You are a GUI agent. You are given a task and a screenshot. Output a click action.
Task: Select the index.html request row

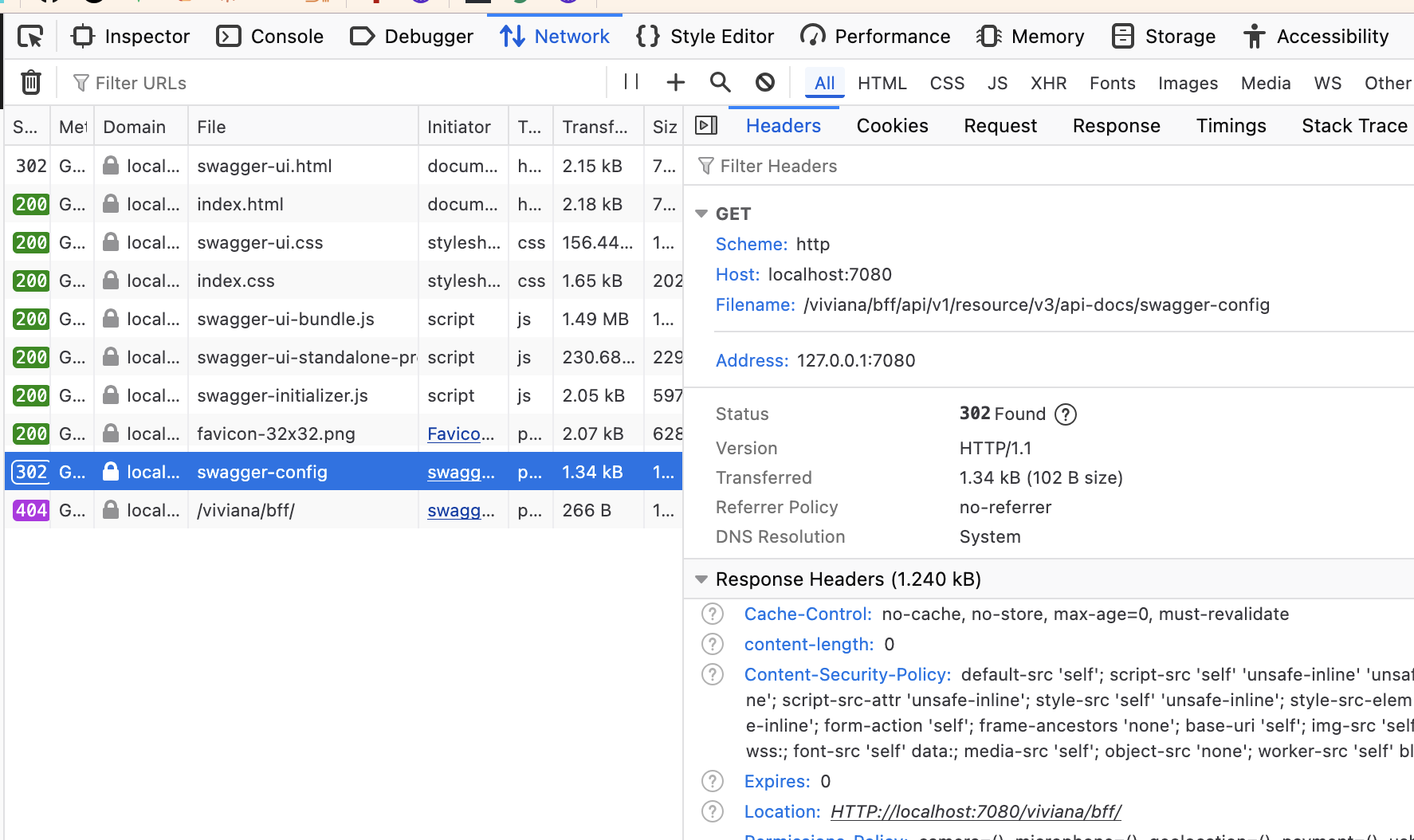click(x=344, y=204)
